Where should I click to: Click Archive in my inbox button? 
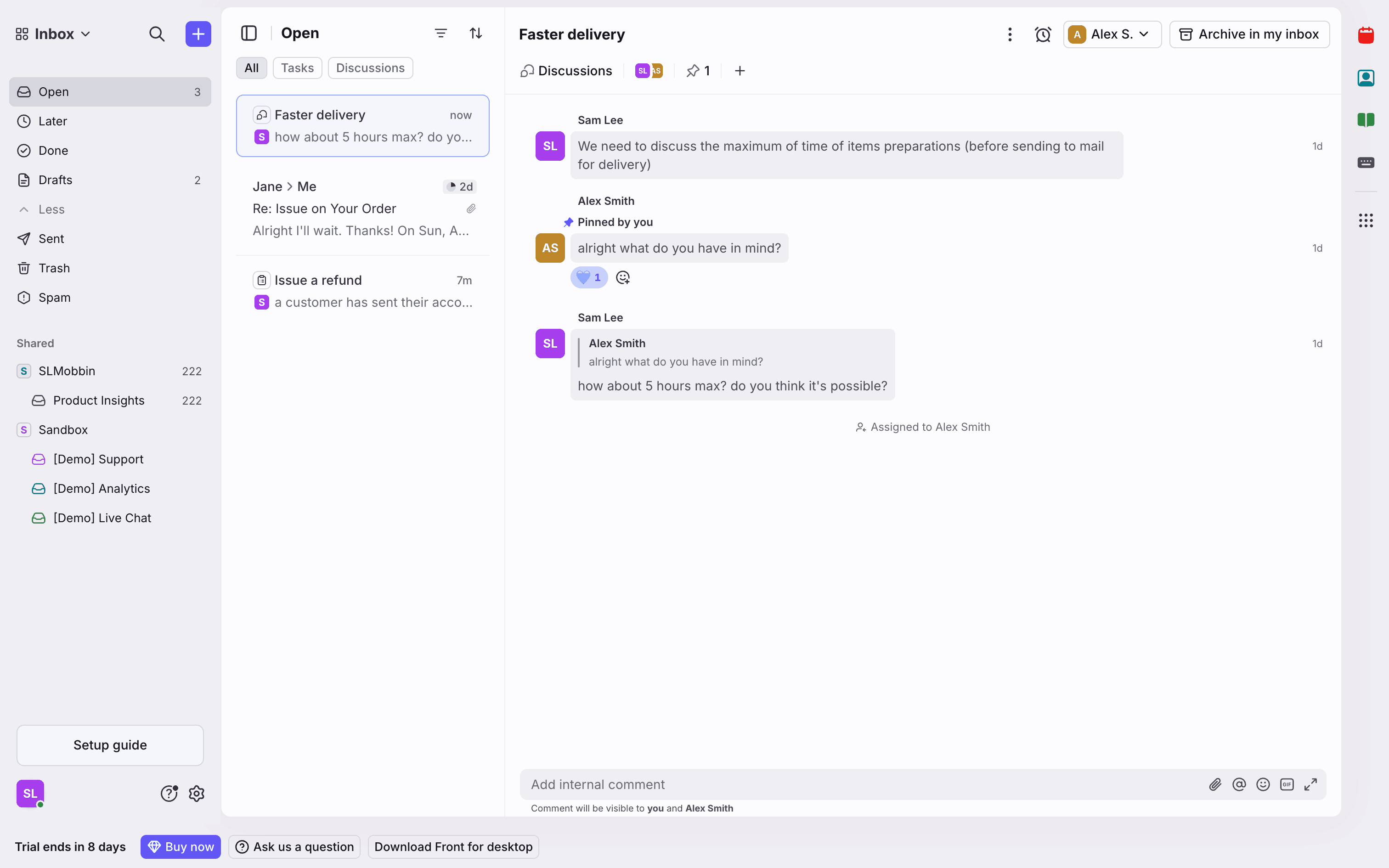click(1249, 34)
